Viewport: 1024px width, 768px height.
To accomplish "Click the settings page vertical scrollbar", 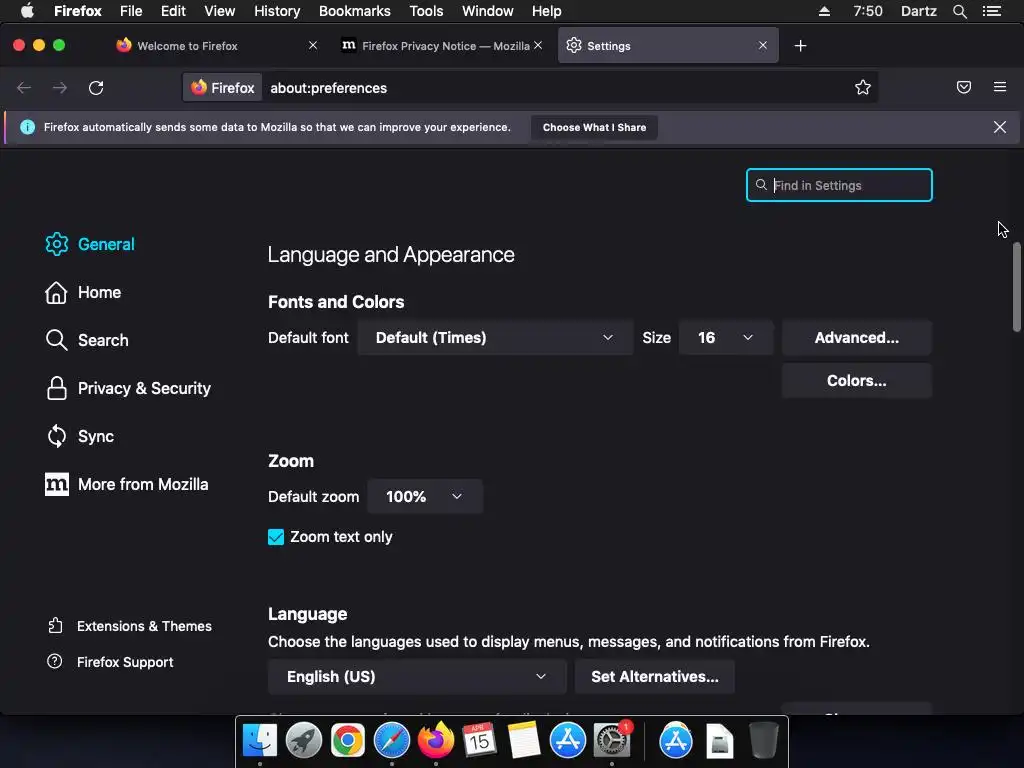I will pos(1017,287).
